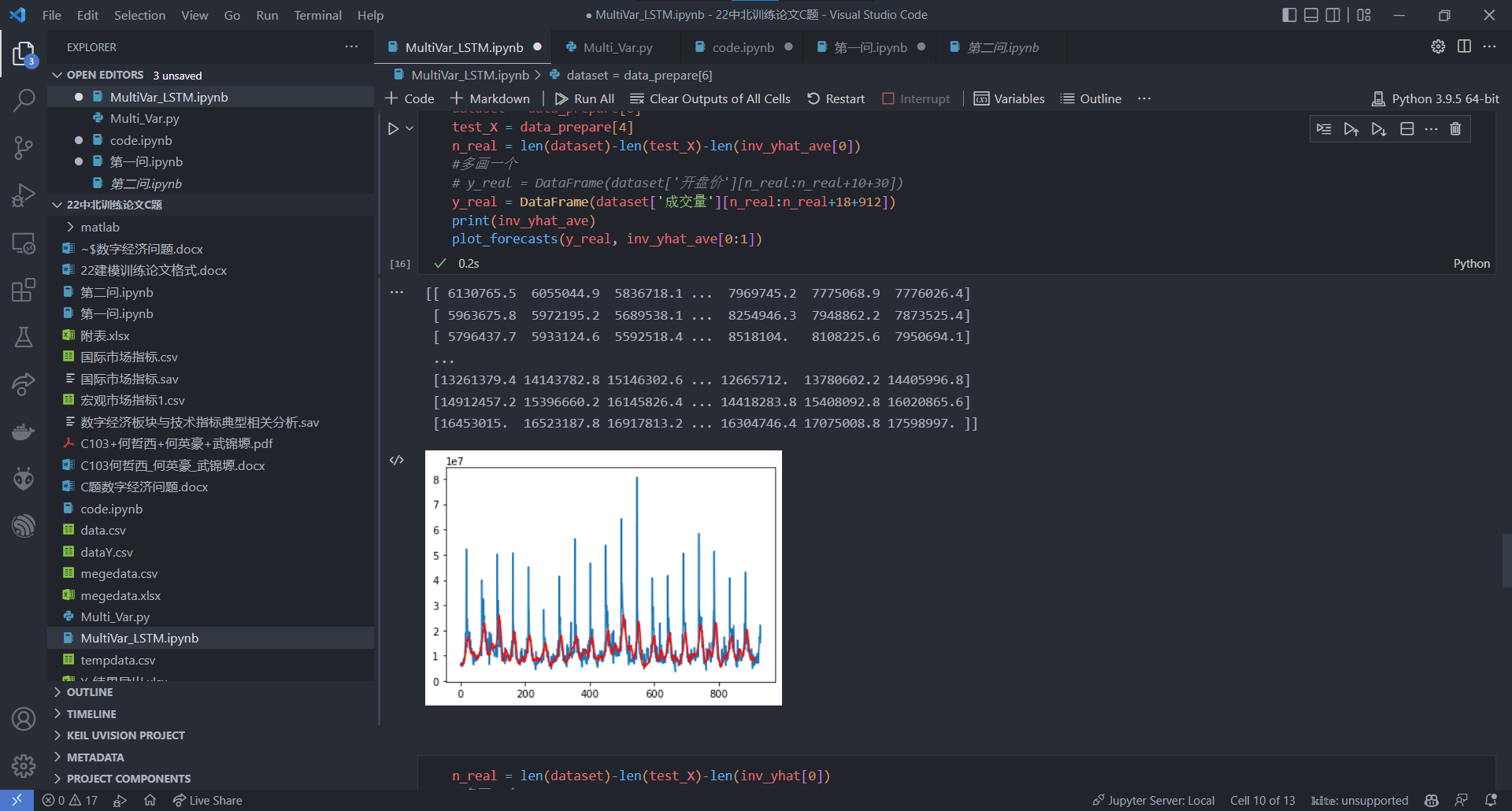Delete the current cell
This screenshot has height=811, width=1512.
[1455, 129]
